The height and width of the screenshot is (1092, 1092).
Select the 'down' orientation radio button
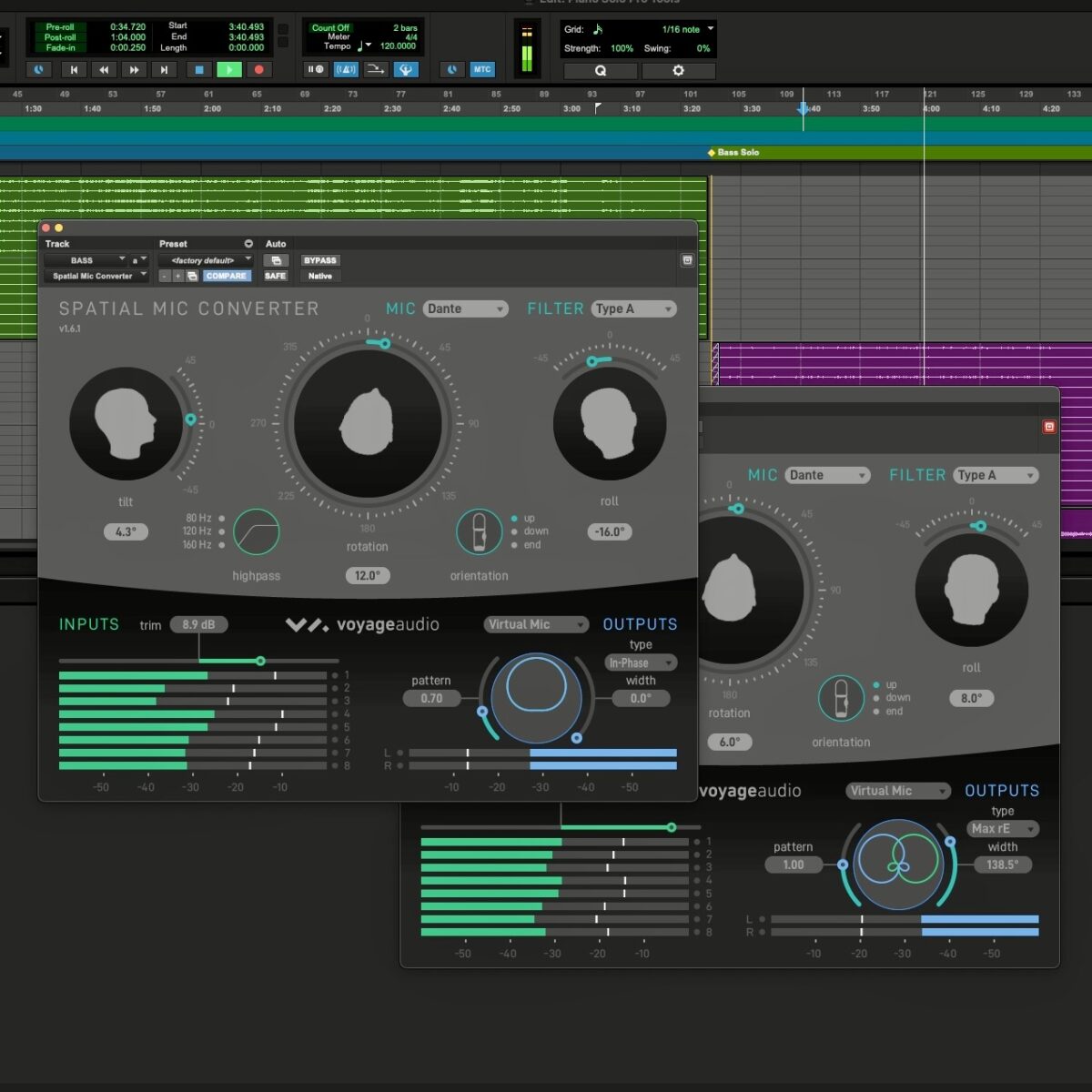pos(513,531)
